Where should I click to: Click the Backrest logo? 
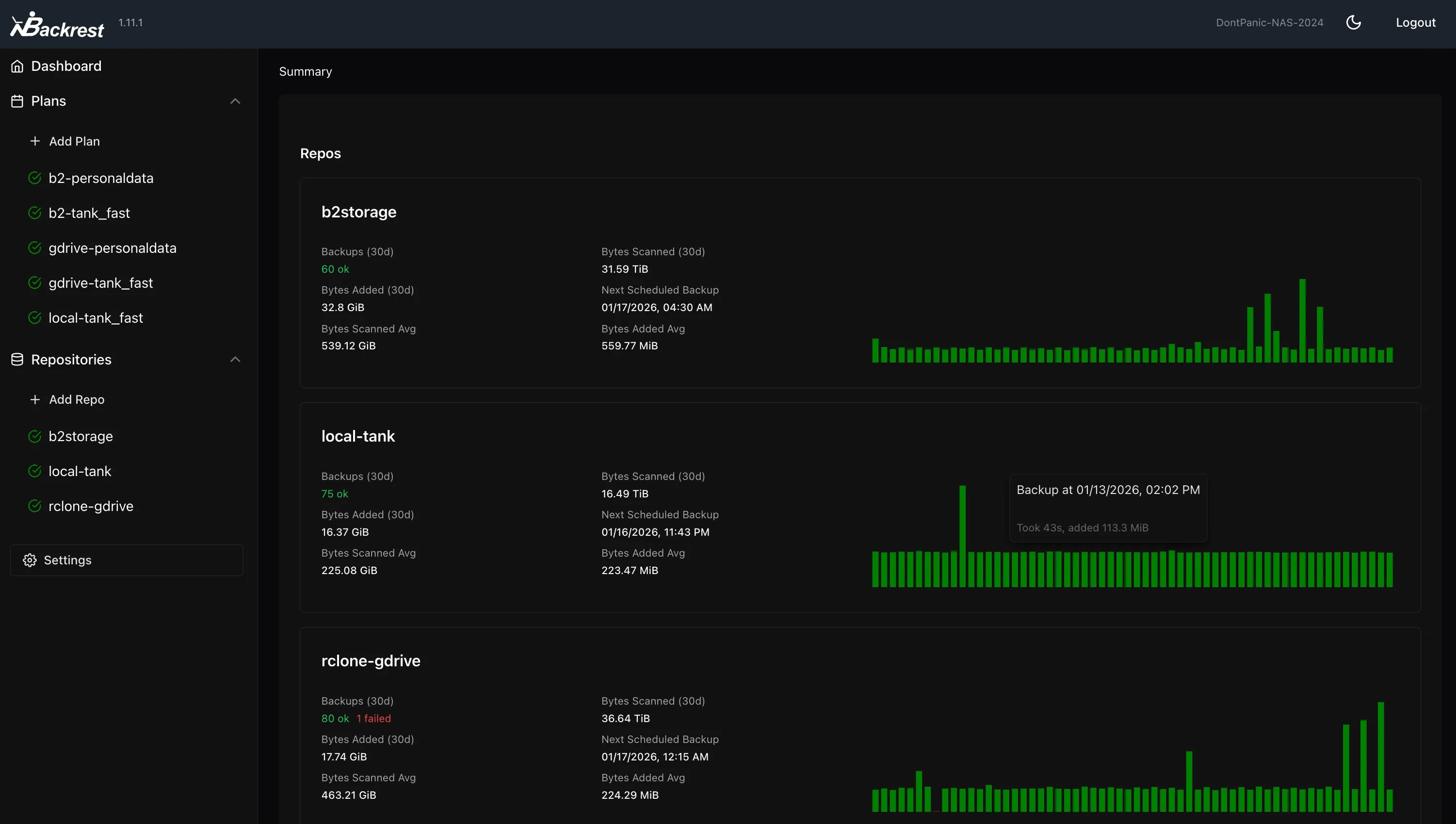57,25
